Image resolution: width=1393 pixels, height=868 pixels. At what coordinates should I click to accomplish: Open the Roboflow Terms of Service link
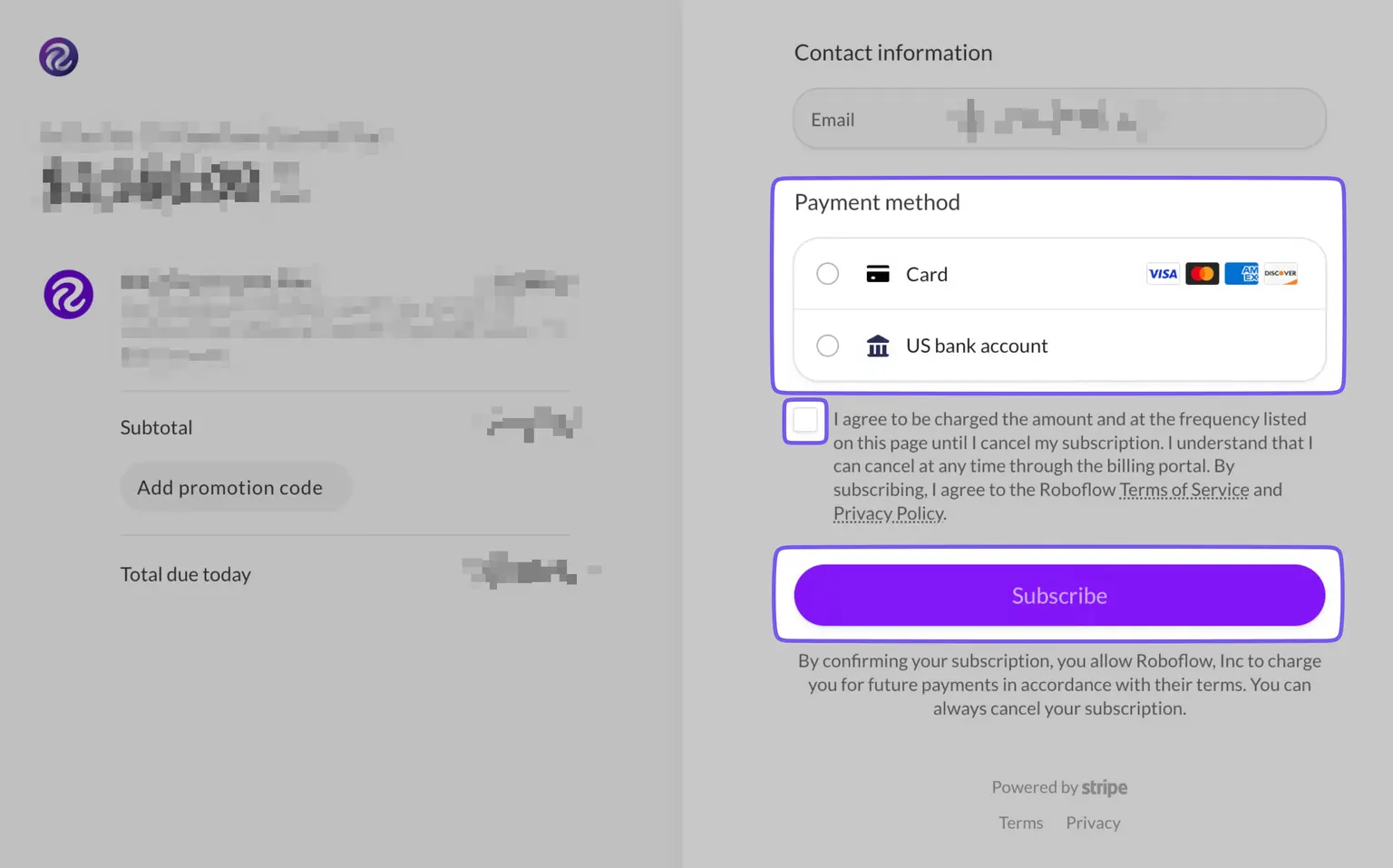pyautogui.click(x=1184, y=490)
